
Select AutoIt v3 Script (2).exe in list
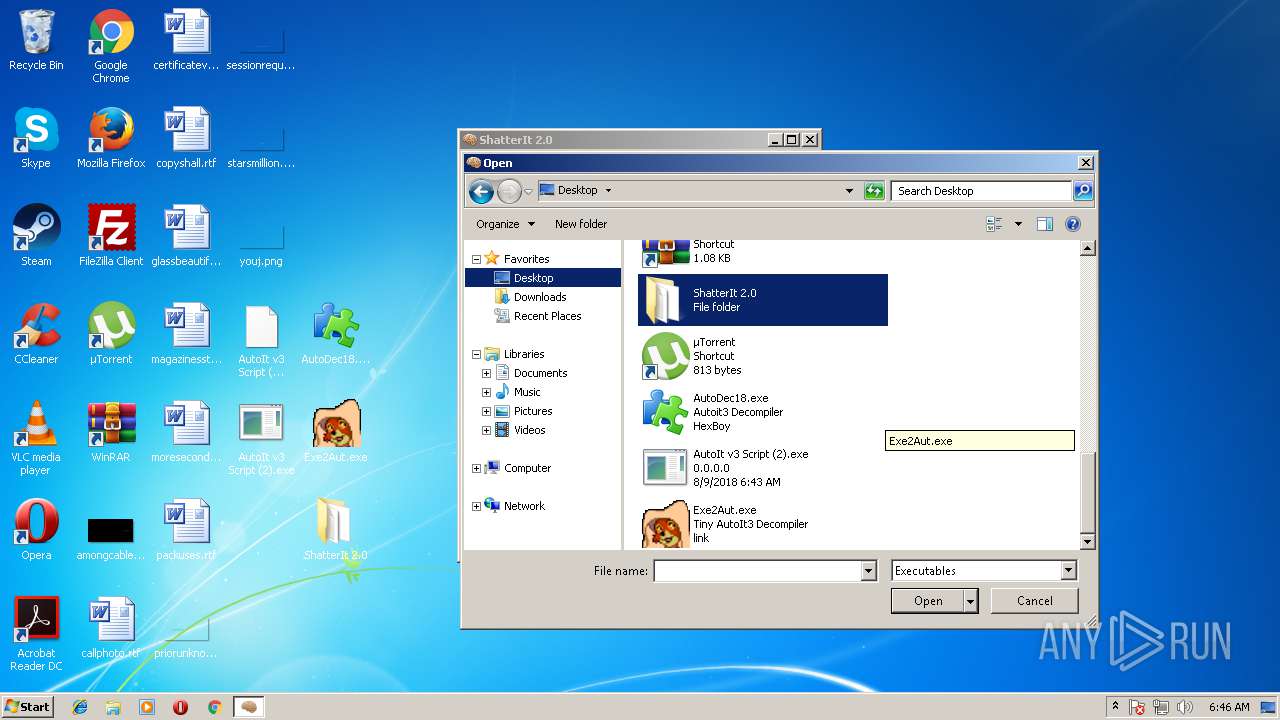coord(762,468)
